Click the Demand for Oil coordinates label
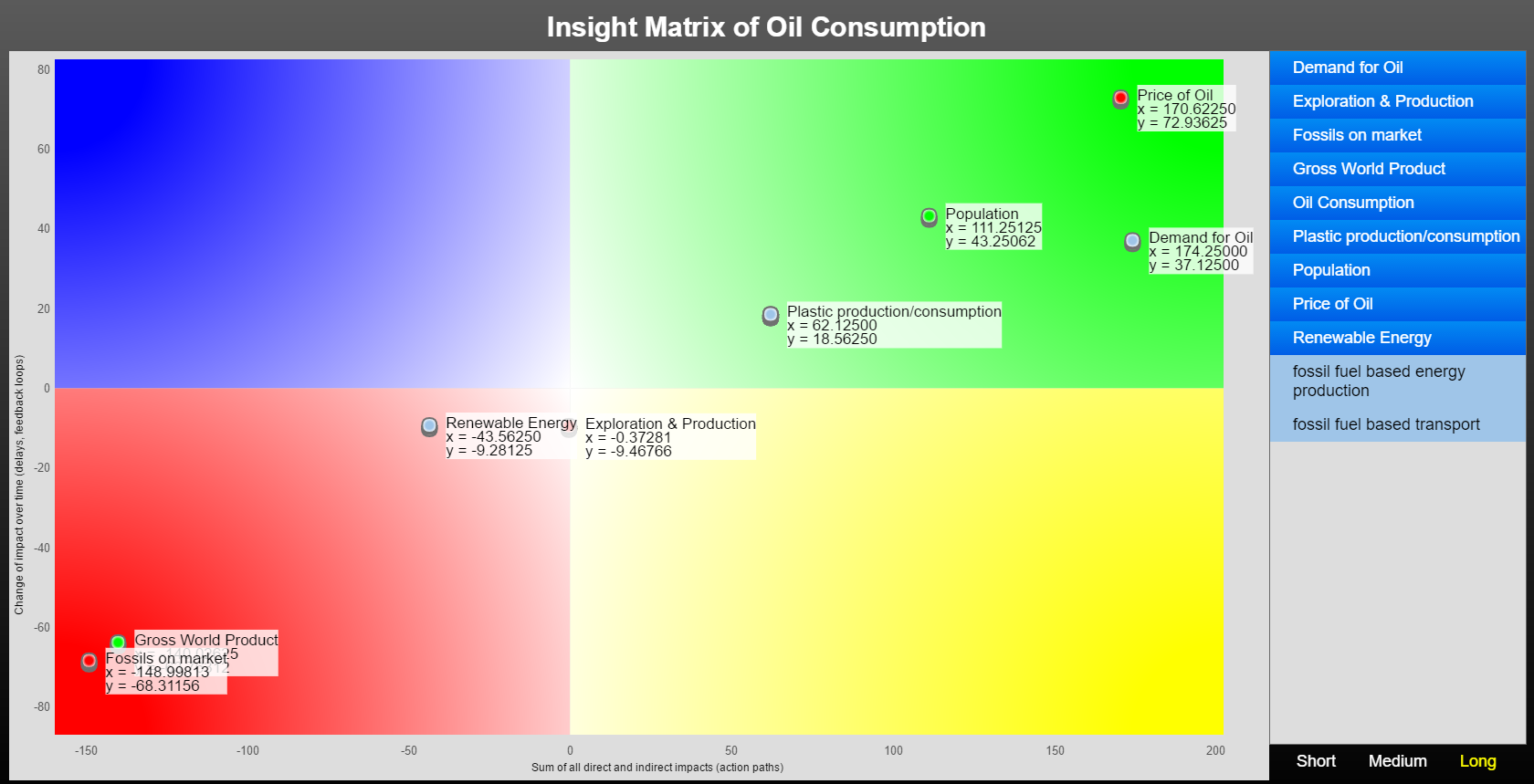Viewport: 1534px width, 784px height. tap(1201, 251)
